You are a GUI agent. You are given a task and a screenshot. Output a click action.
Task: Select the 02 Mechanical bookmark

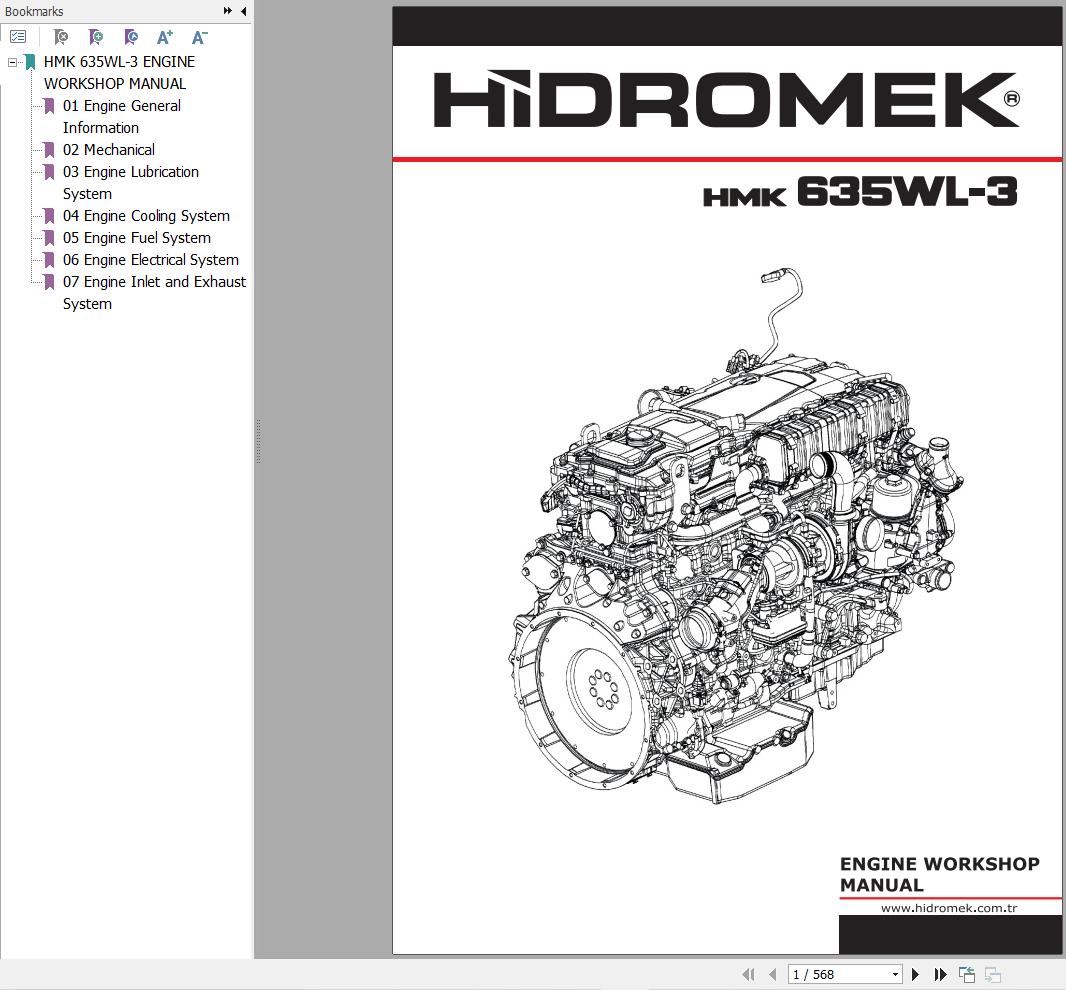[108, 150]
